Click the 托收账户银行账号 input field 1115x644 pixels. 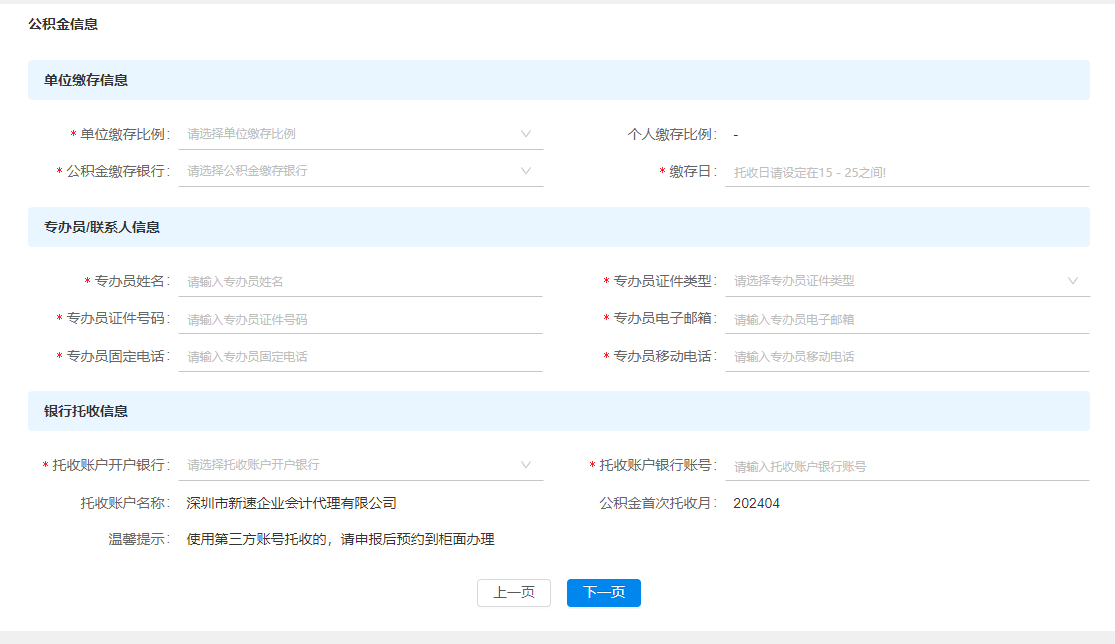[906, 466]
